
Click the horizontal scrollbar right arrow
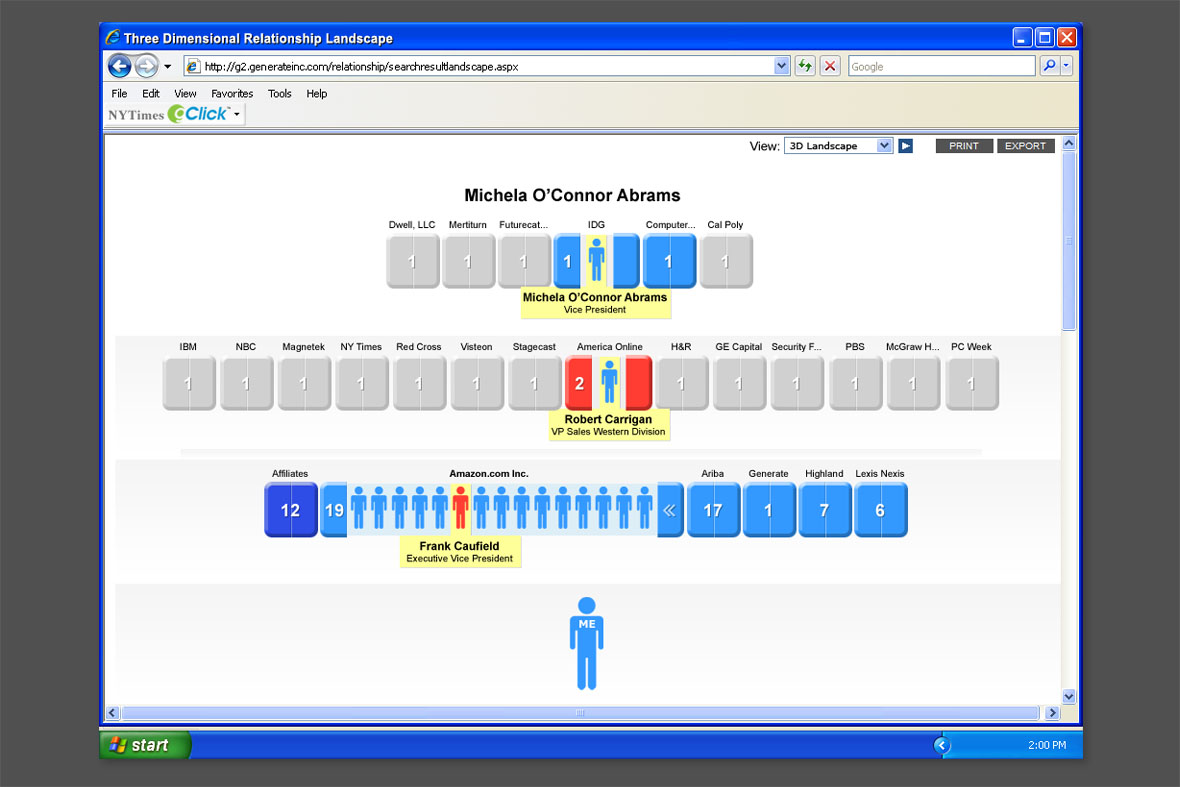[x=1052, y=713]
